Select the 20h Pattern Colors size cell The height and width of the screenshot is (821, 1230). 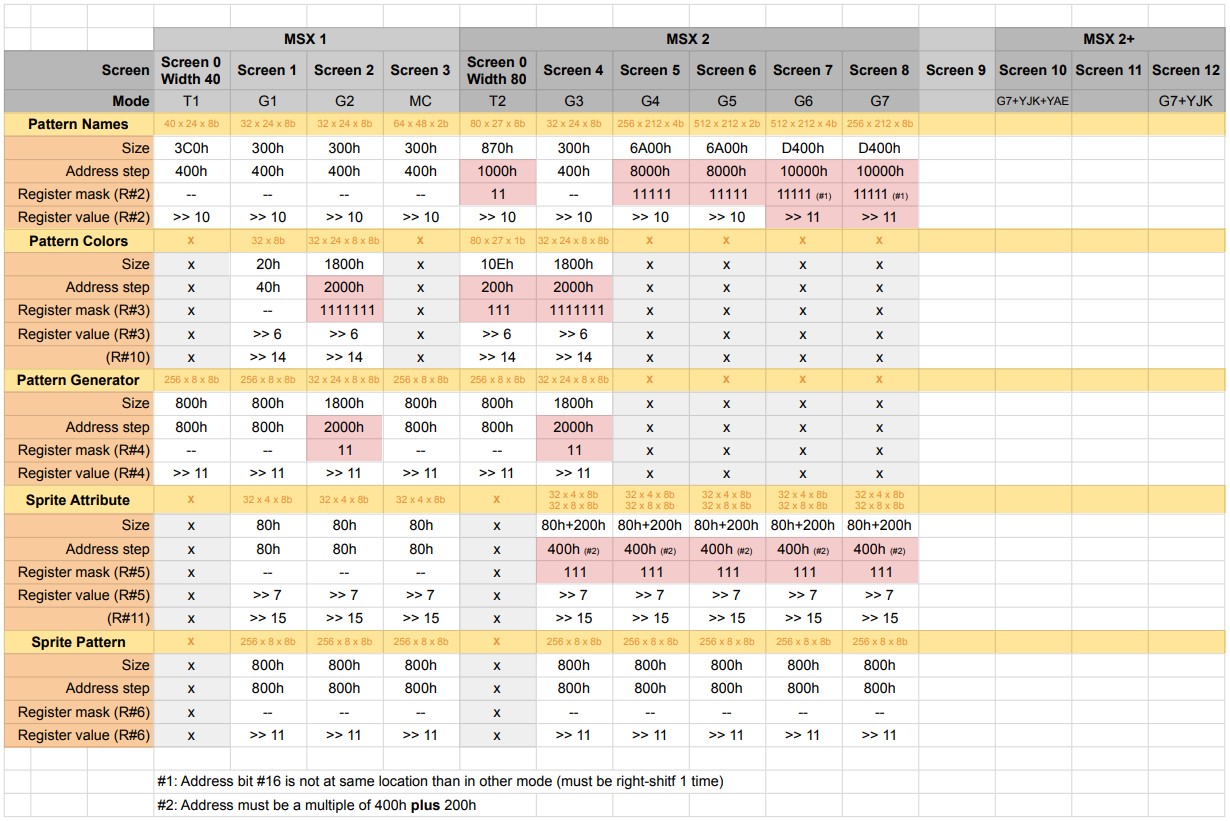[267, 264]
